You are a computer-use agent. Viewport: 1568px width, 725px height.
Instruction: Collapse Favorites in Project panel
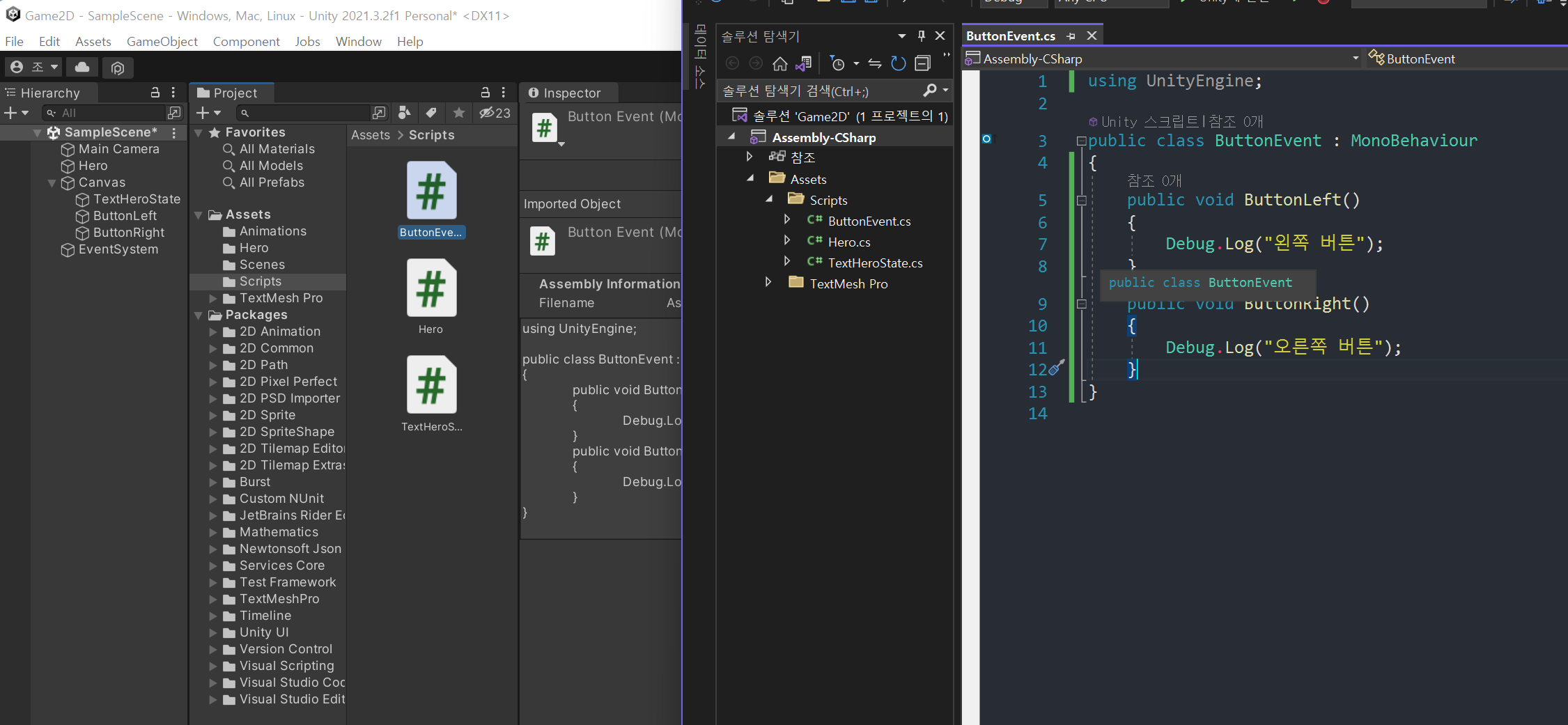[x=199, y=132]
